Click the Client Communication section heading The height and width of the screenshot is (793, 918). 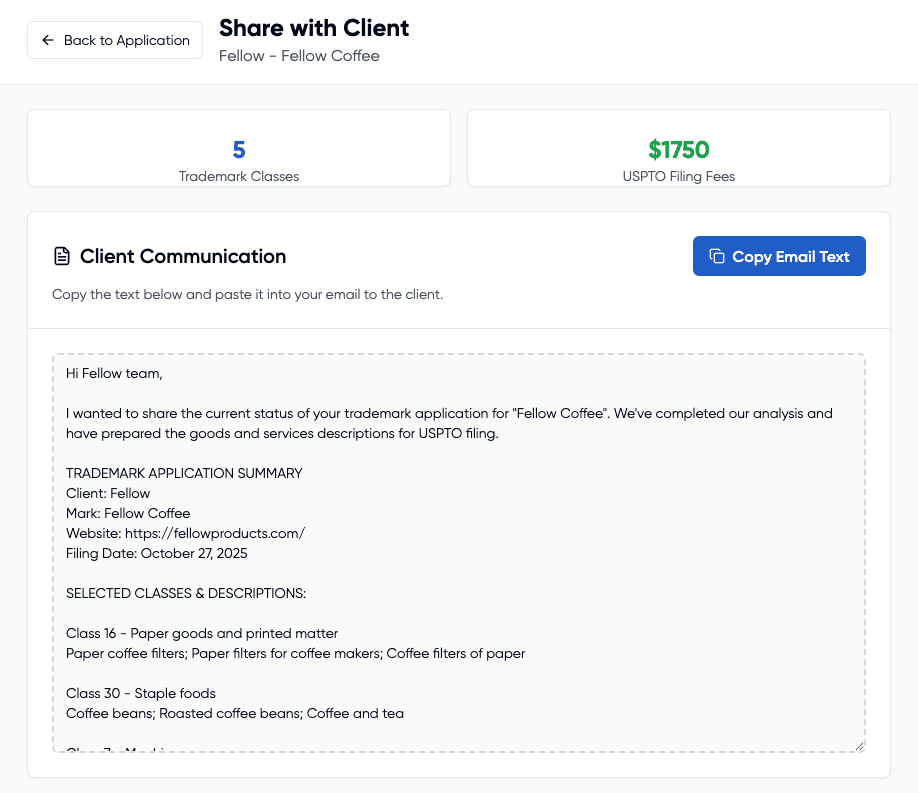[x=183, y=257]
